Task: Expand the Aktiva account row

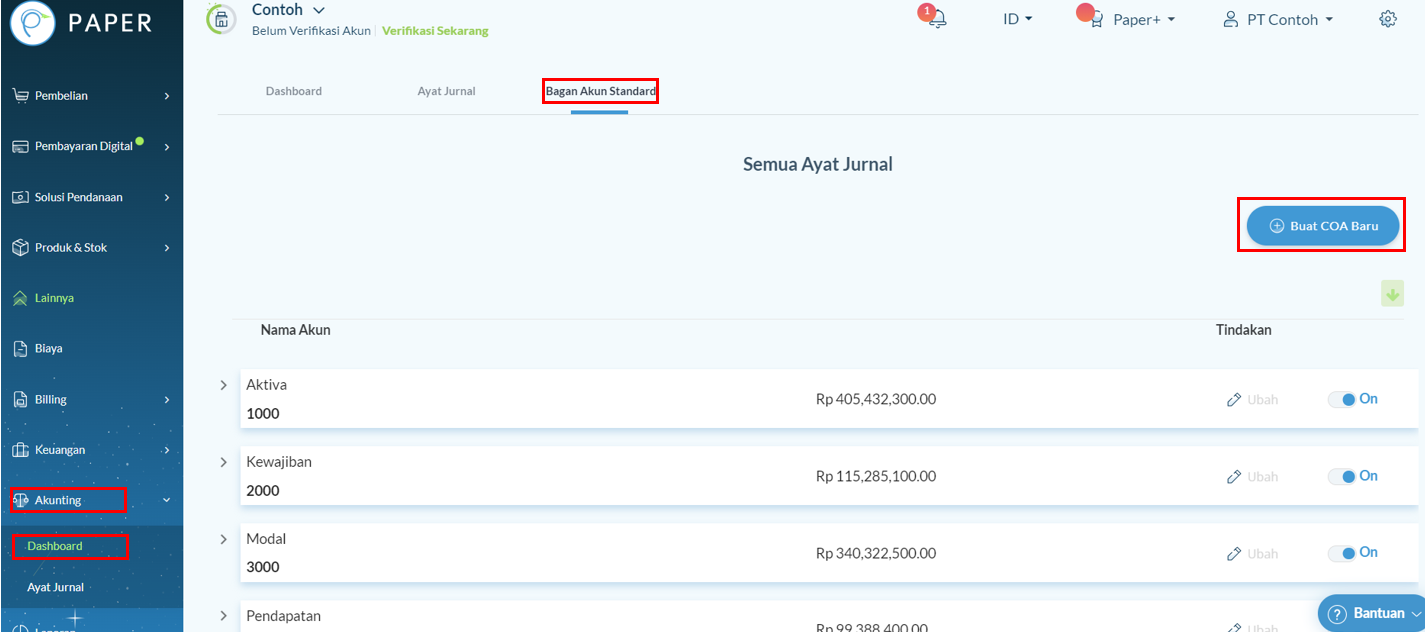Action: pyautogui.click(x=223, y=384)
